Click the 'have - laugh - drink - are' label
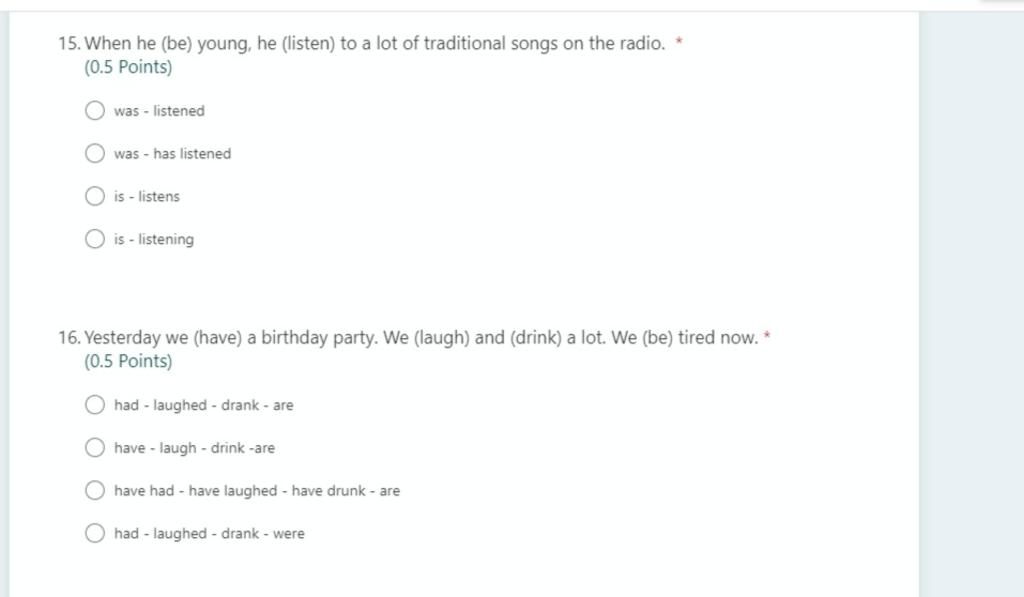The width and height of the screenshot is (1024, 597). (194, 449)
